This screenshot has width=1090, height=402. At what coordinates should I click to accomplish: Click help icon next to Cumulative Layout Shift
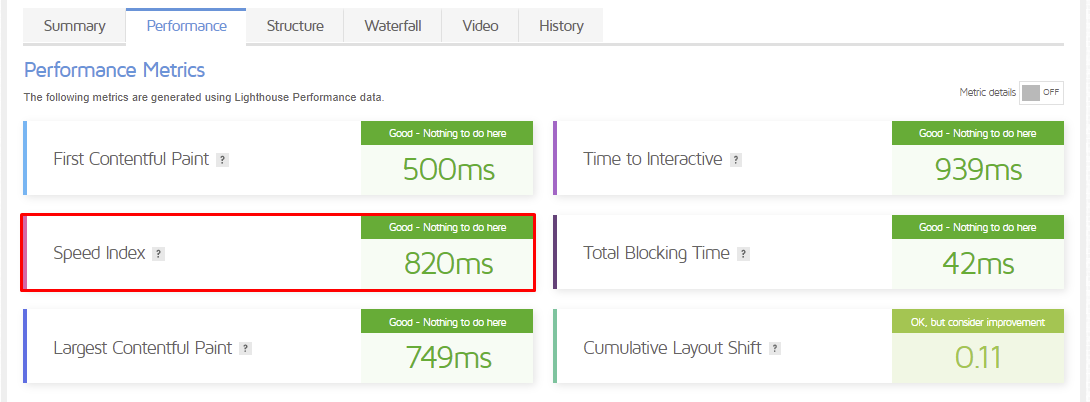775,349
